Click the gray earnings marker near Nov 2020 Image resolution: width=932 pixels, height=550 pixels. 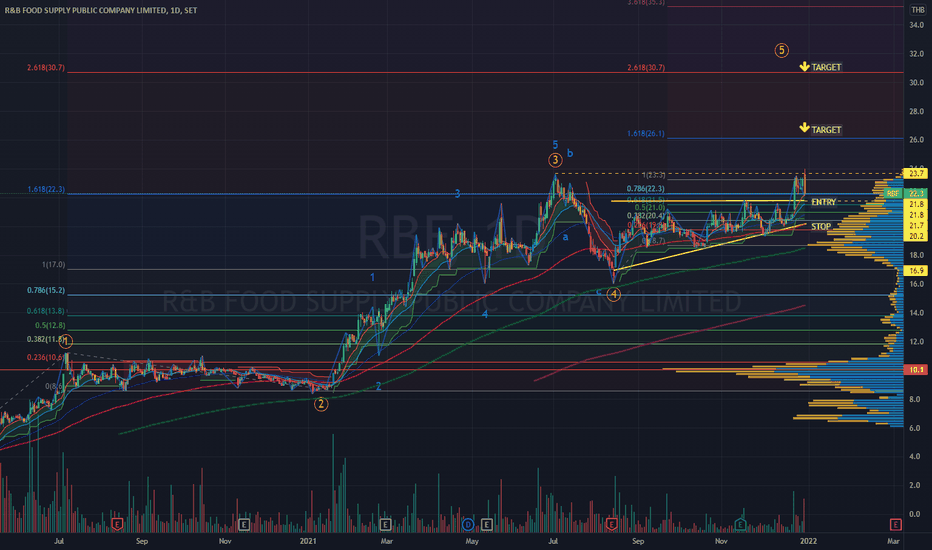244,524
